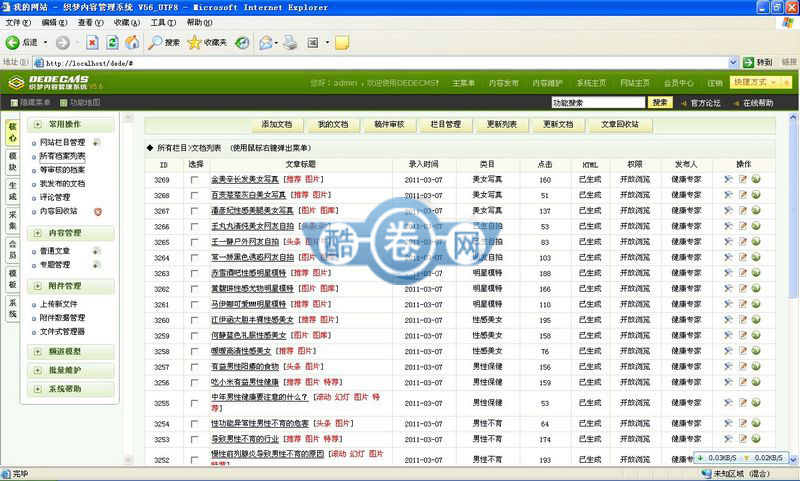The height and width of the screenshot is (481, 800).
Task: Click the green preview icon in row 3257
Action: coord(756,366)
